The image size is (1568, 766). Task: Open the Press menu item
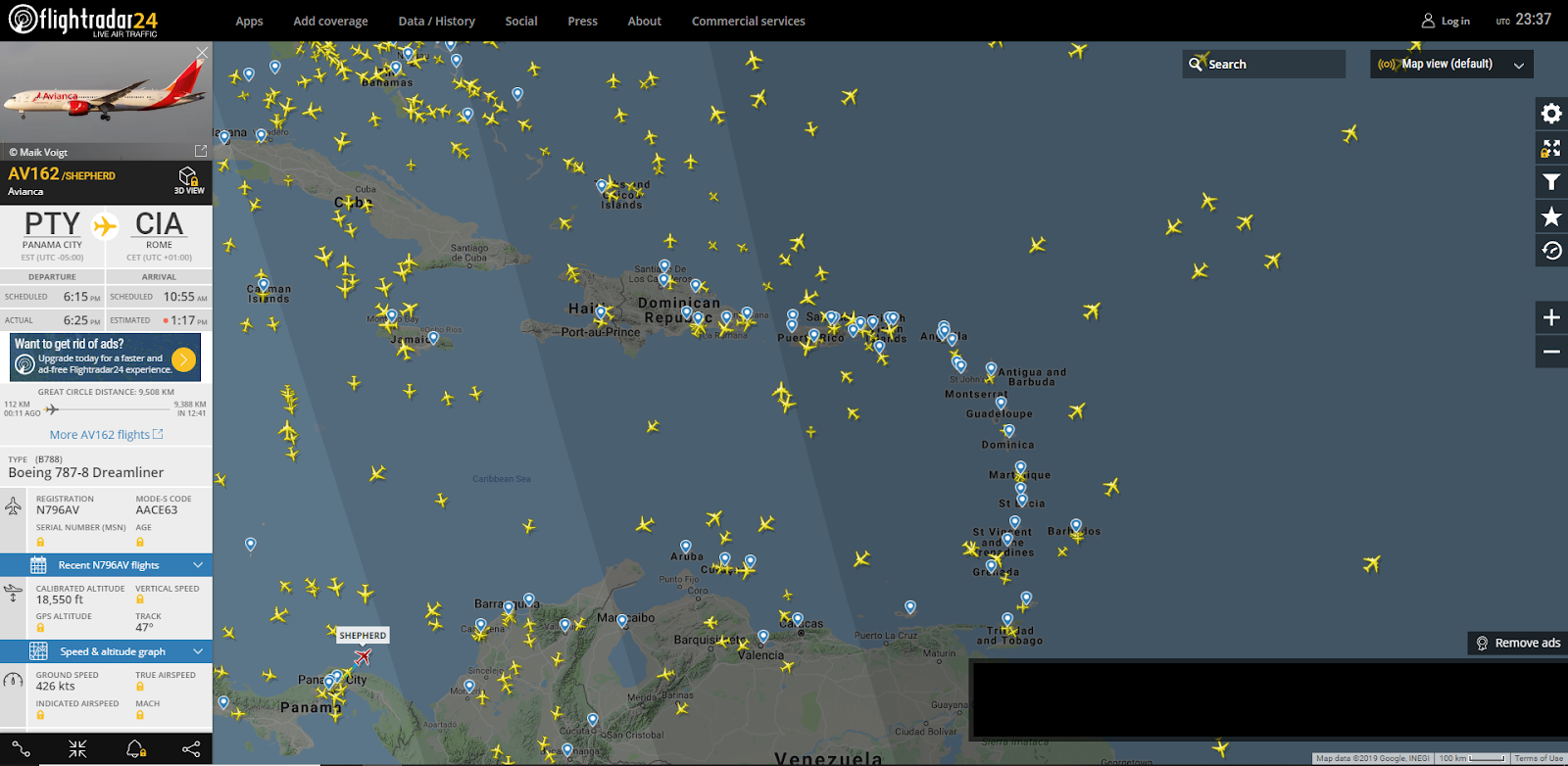[x=582, y=21]
